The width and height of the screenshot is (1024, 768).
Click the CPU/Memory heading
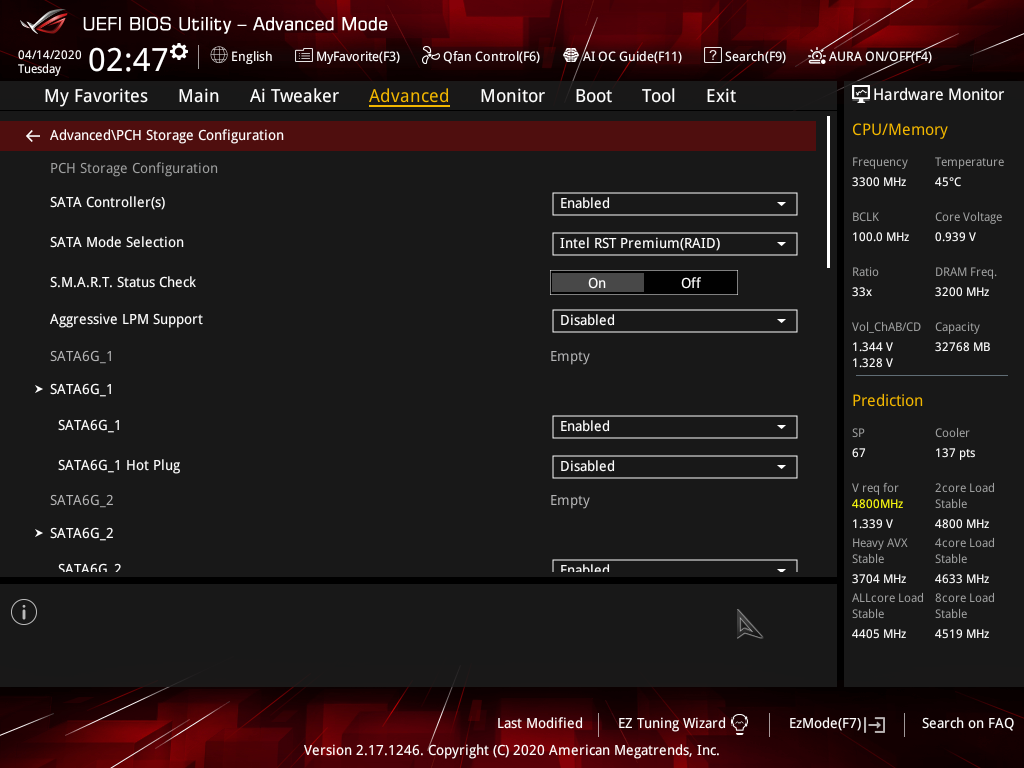point(899,130)
